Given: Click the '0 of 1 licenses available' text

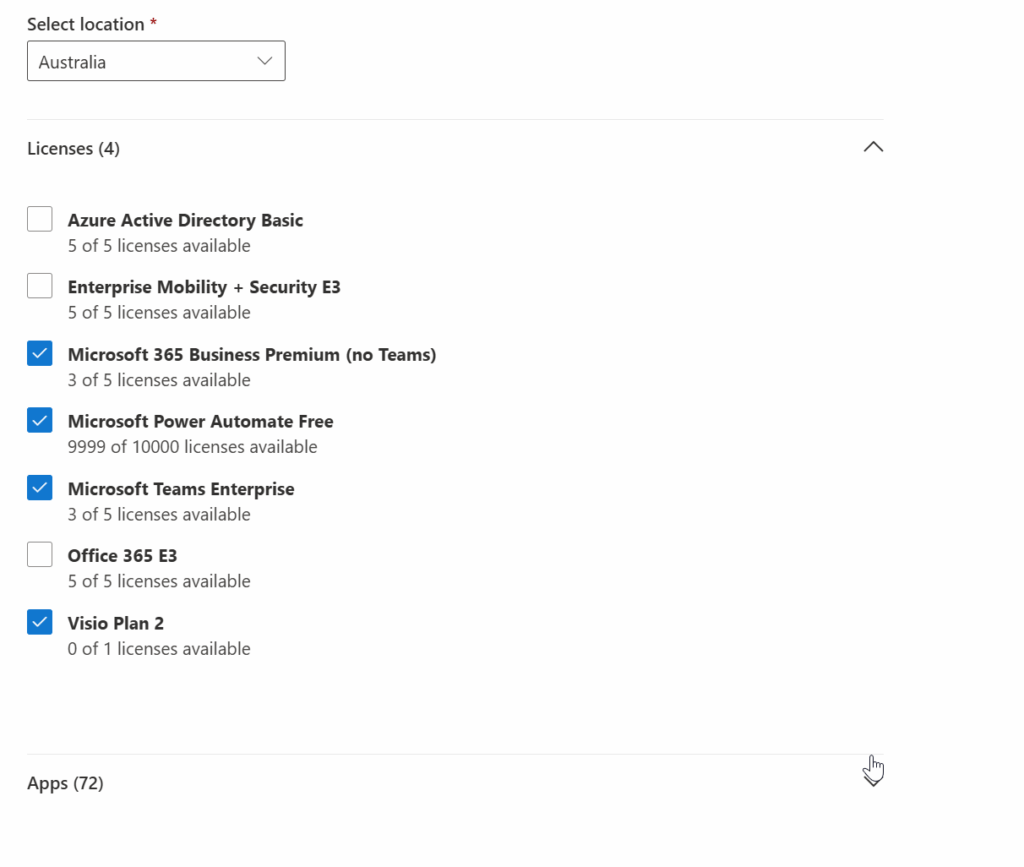Looking at the screenshot, I should 159,649.
